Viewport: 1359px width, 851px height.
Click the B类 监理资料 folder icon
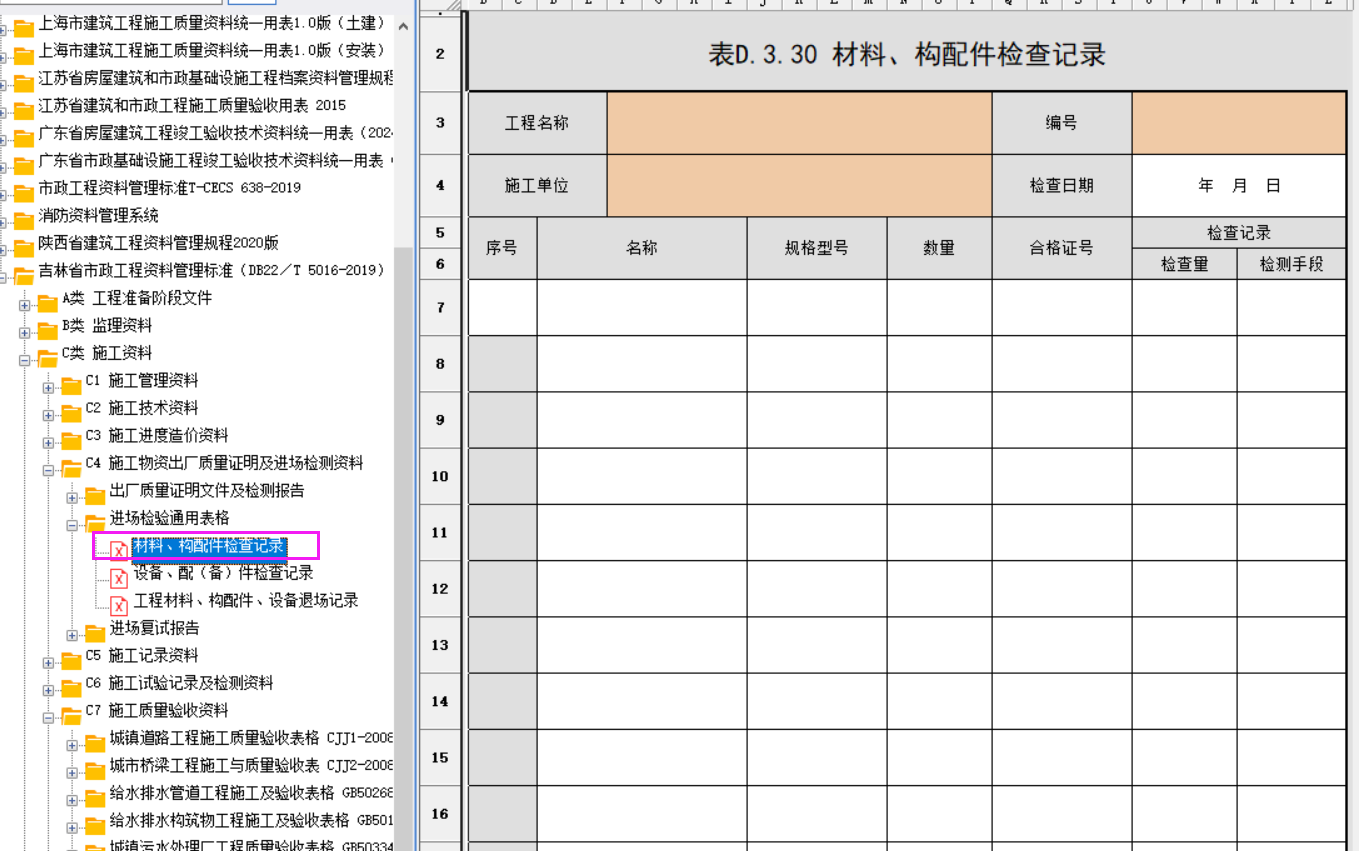pos(47,328)
